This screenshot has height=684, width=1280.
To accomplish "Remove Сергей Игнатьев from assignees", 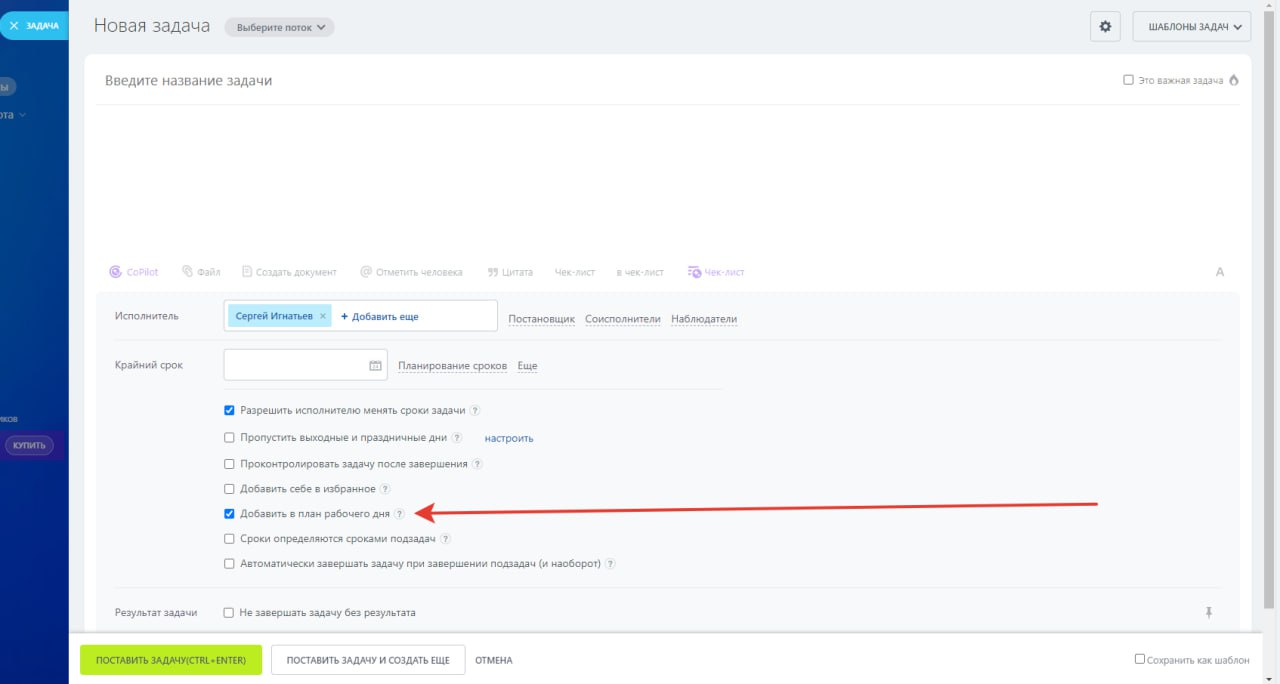I will pyautogui.click(x=322, y=316).
